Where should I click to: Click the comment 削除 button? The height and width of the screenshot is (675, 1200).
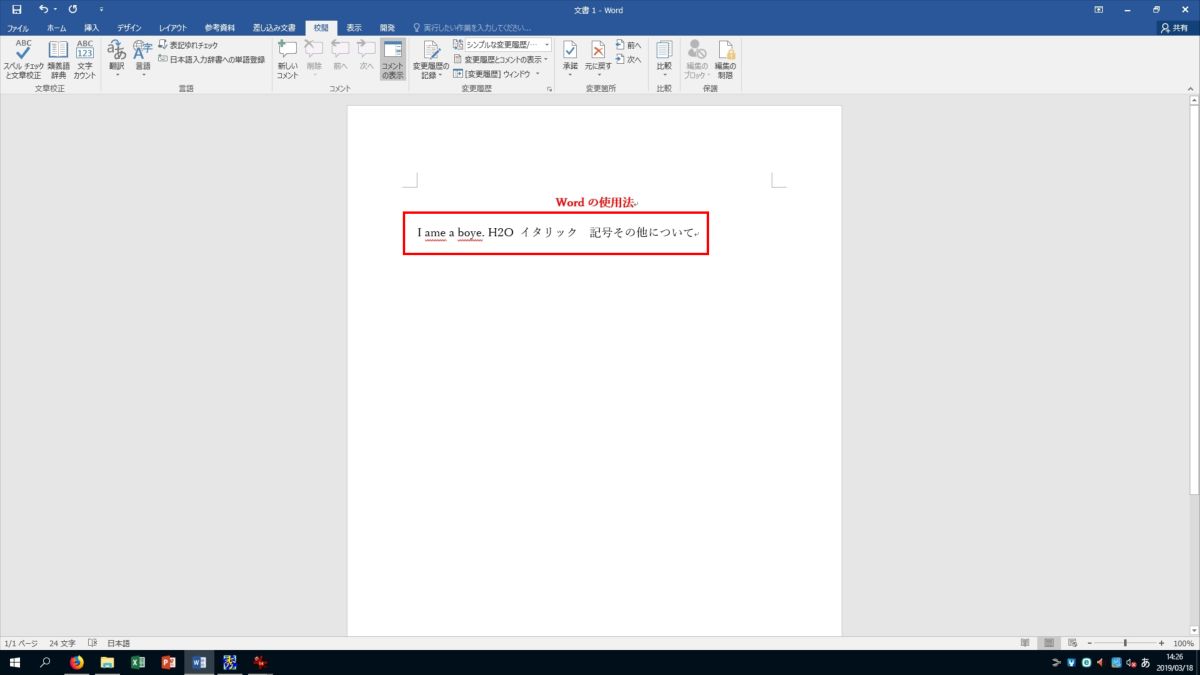click(314, 60)
